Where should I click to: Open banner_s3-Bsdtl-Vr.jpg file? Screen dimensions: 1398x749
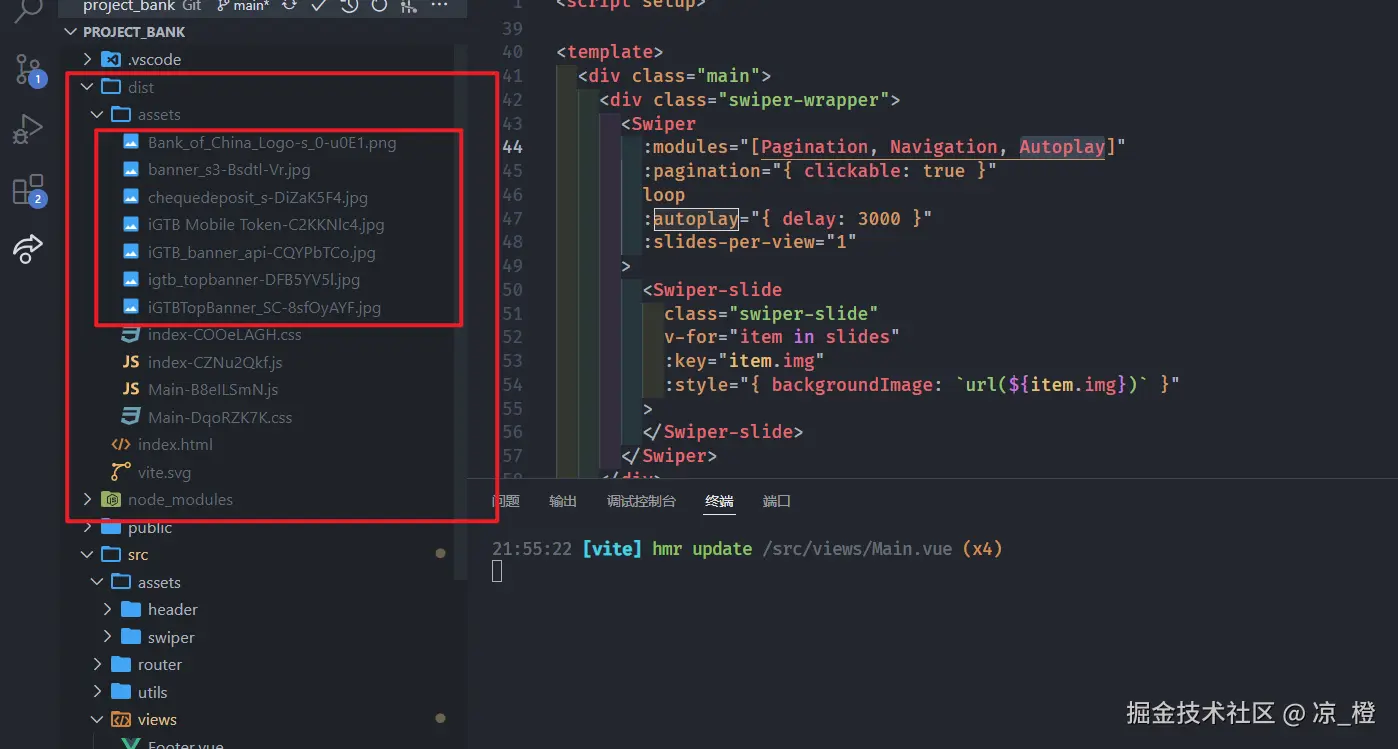229,170
